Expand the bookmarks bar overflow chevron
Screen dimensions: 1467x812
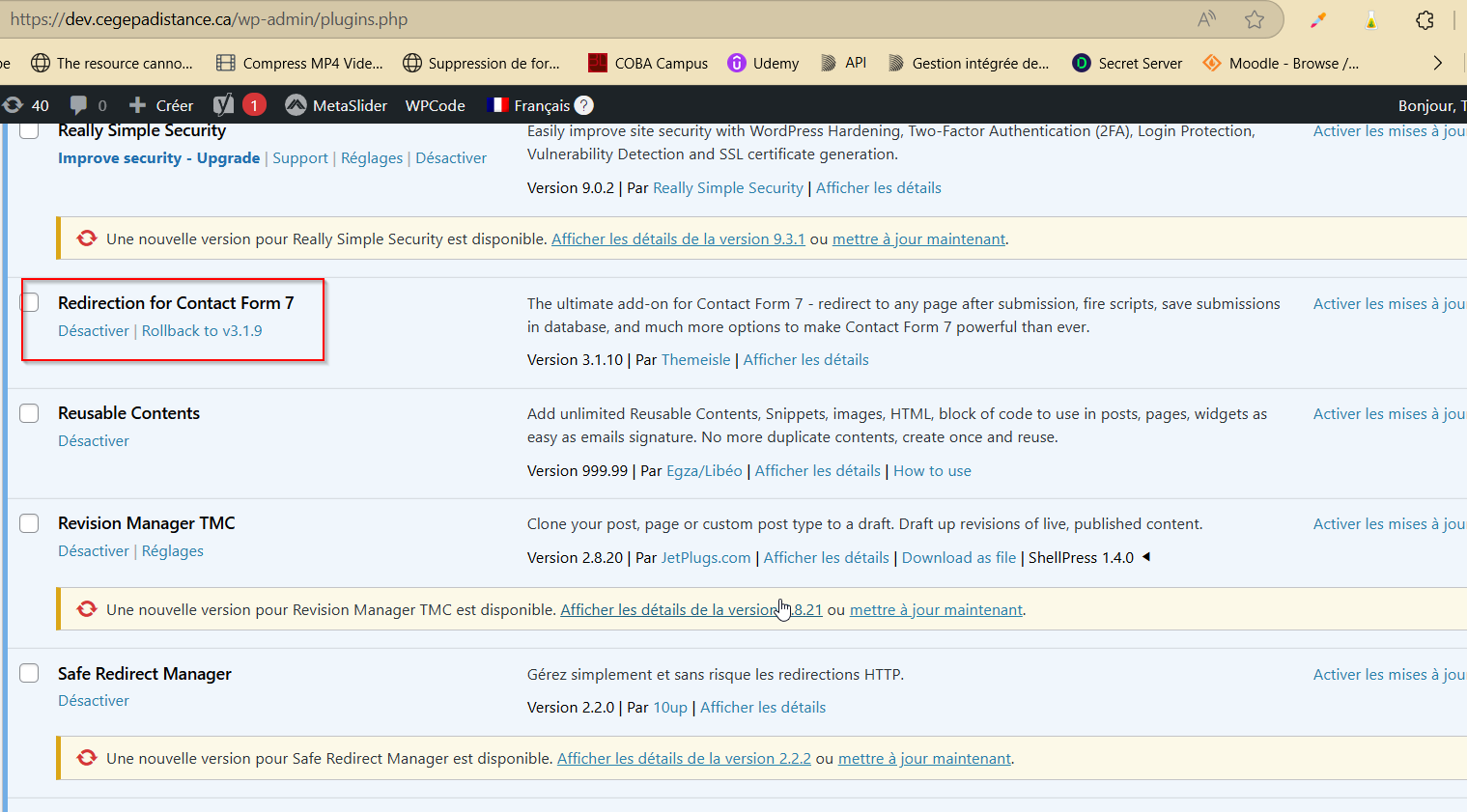coord(1437,63)
